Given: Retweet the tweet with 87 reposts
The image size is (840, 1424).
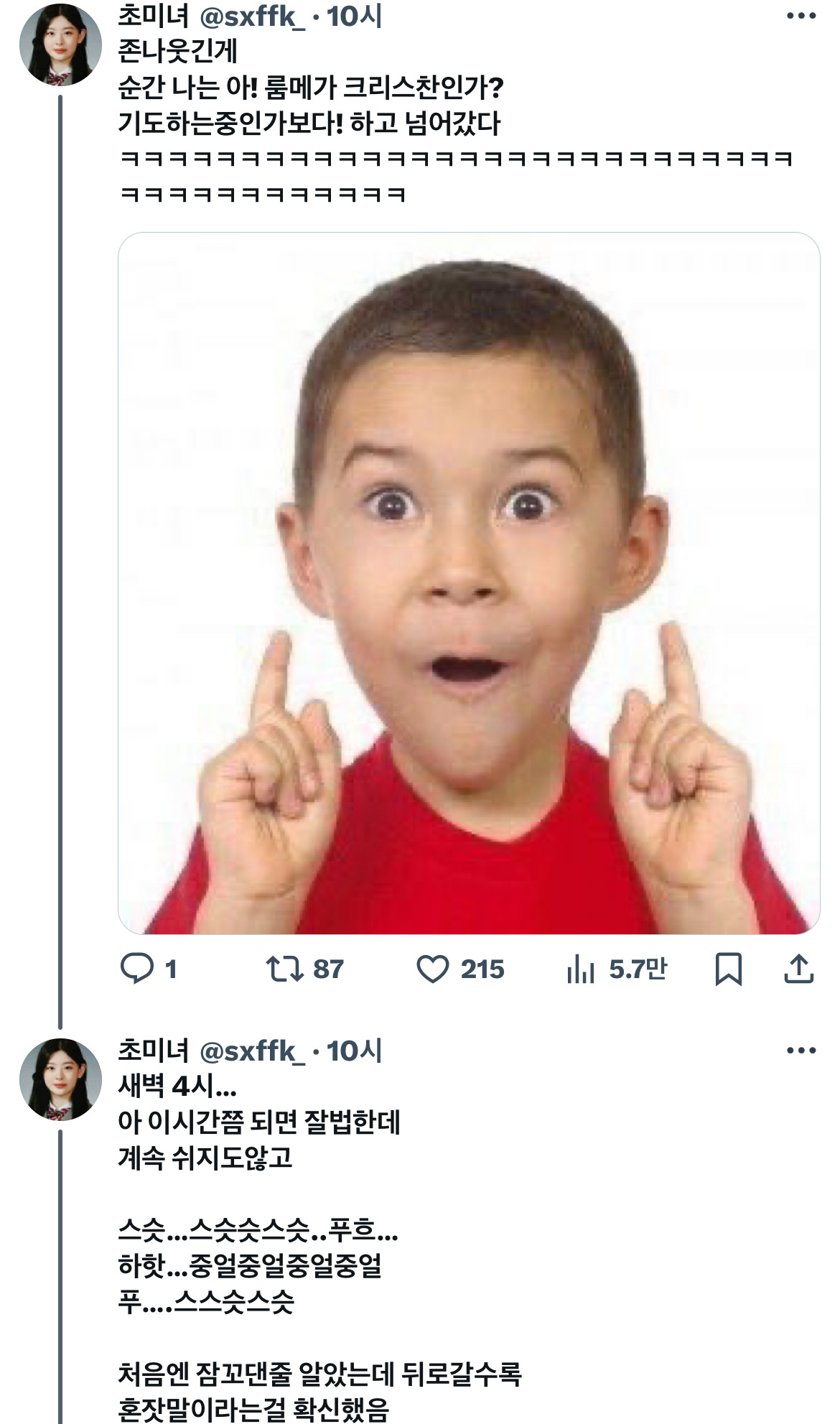Looking at the screenshot, I should [285, 969].
